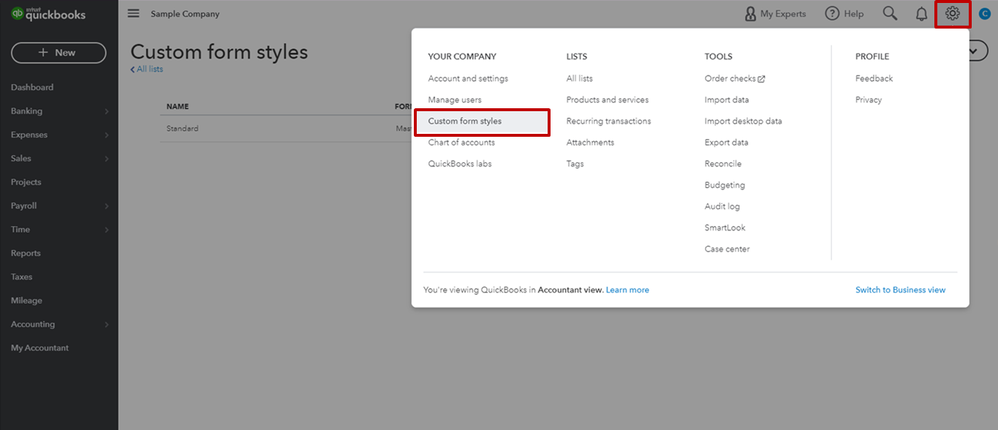This screenshot has width=998, height=430.
Task: Select QuickBooks labs
Action: tap(460, 163)
